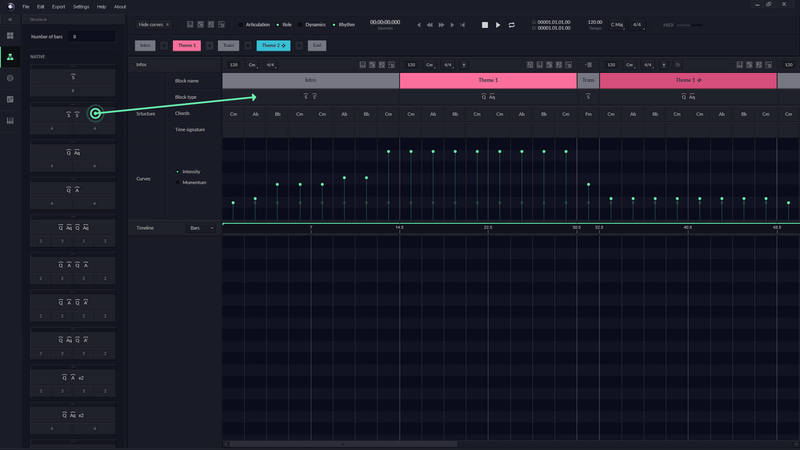
Task: Click the rewind transport icon
Action: tap(430, 25)
